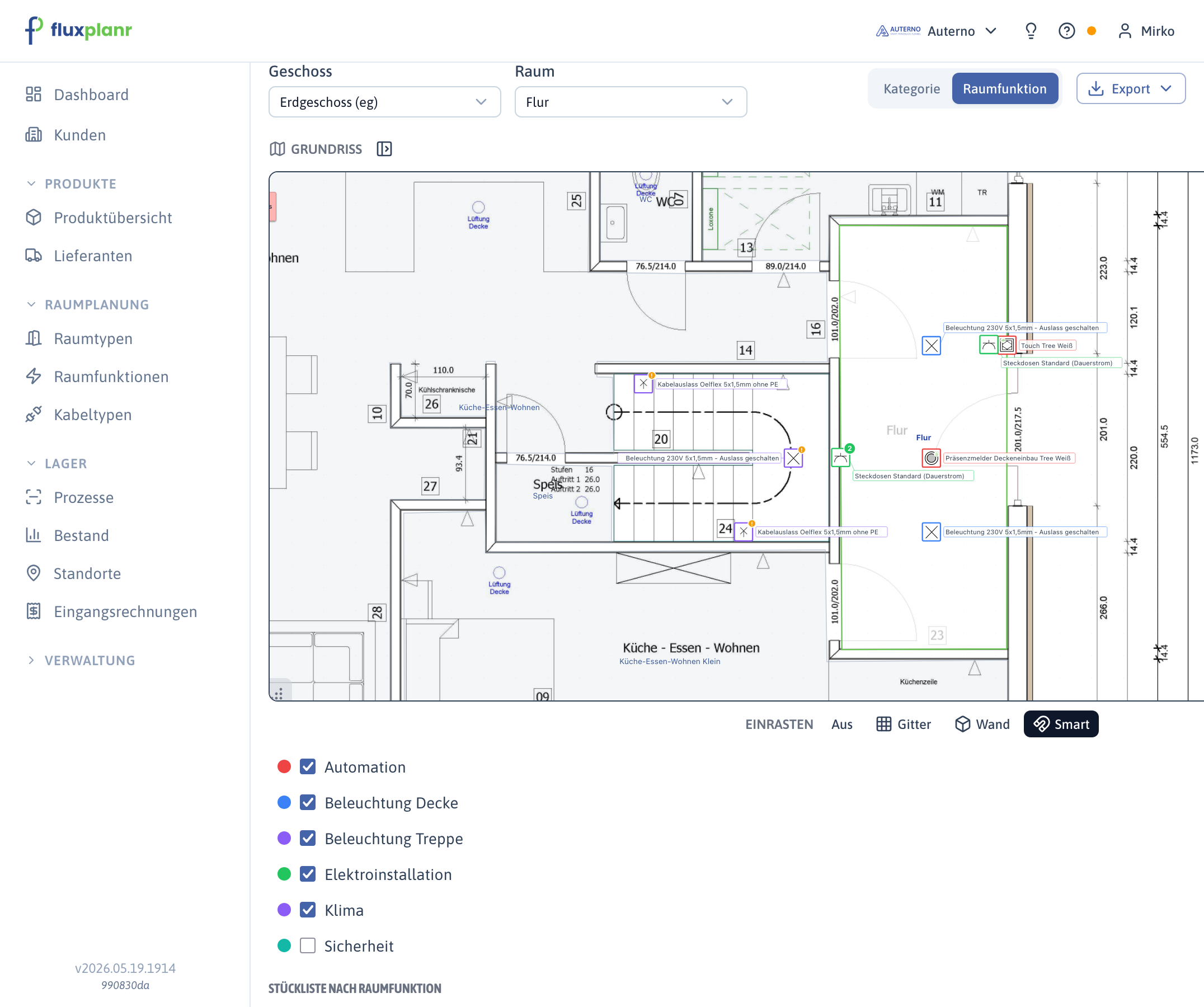Set snapping to Gitter
1204x1007 pixels.
tap(904, 724)
